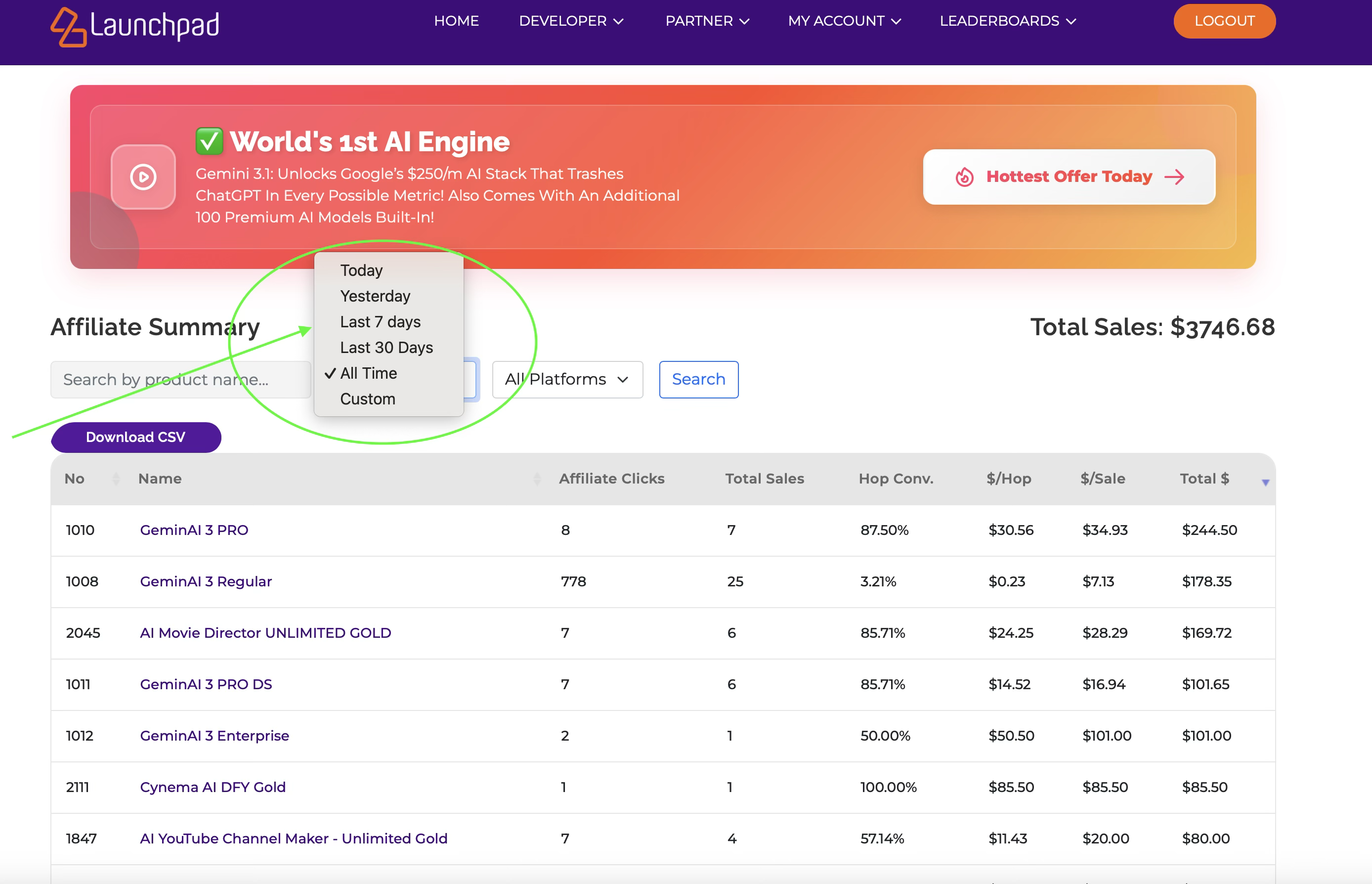Click product number 1010 cell

(x=80, y=530)
